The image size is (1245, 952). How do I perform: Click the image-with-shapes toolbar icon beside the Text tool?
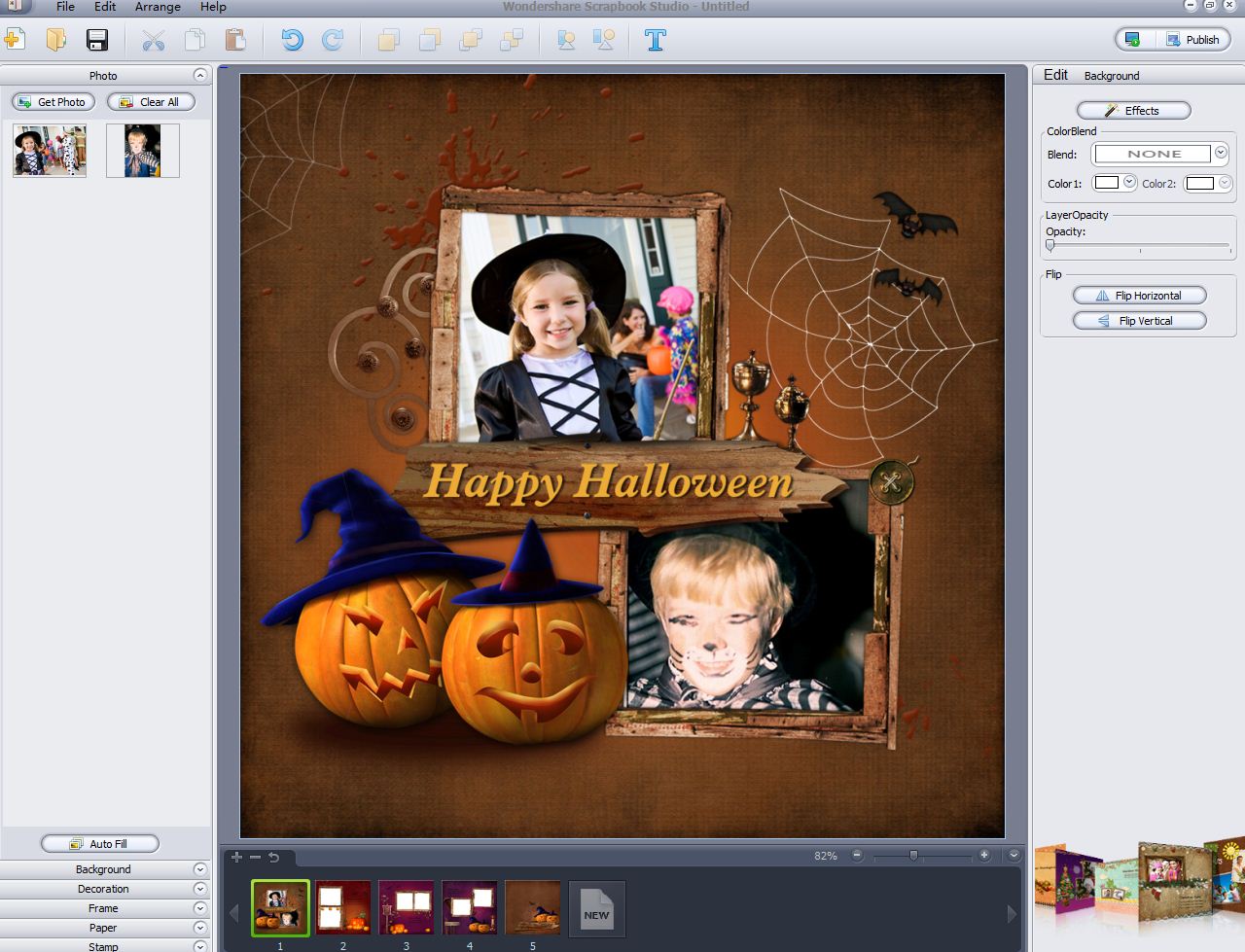click(605, 40)
